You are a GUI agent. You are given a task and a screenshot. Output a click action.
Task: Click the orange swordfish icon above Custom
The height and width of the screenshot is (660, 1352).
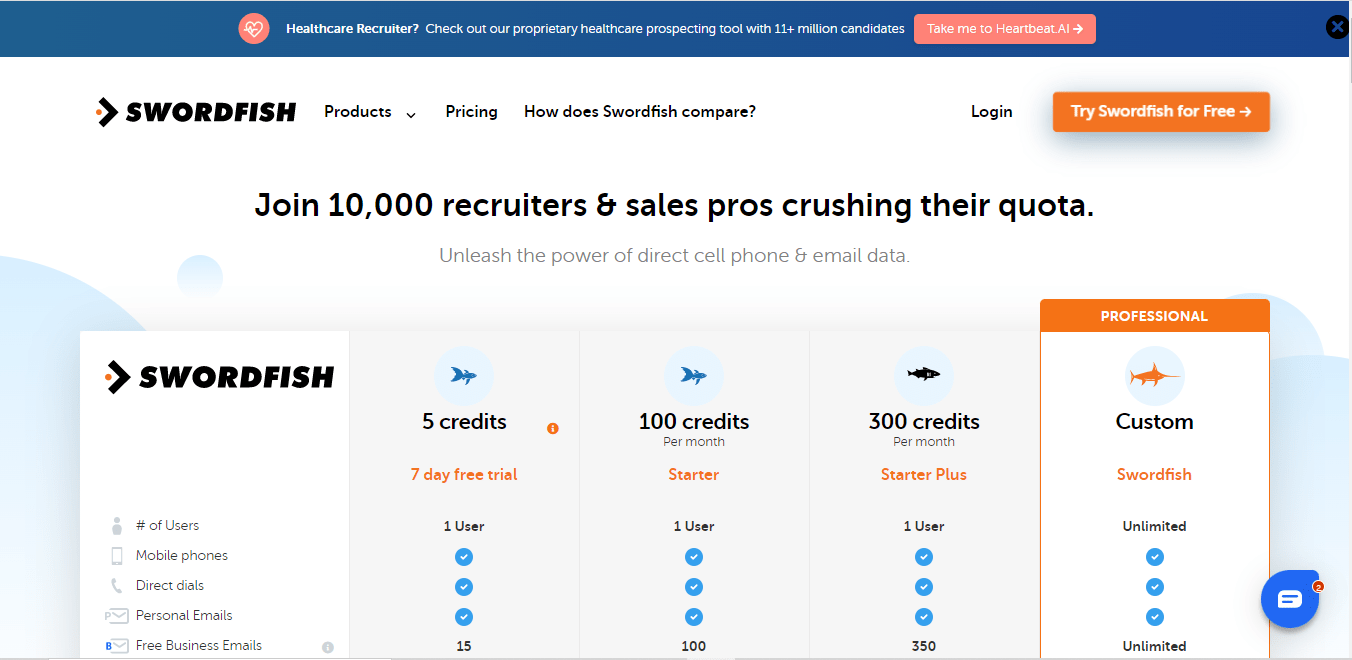(x=1154, y=376)
